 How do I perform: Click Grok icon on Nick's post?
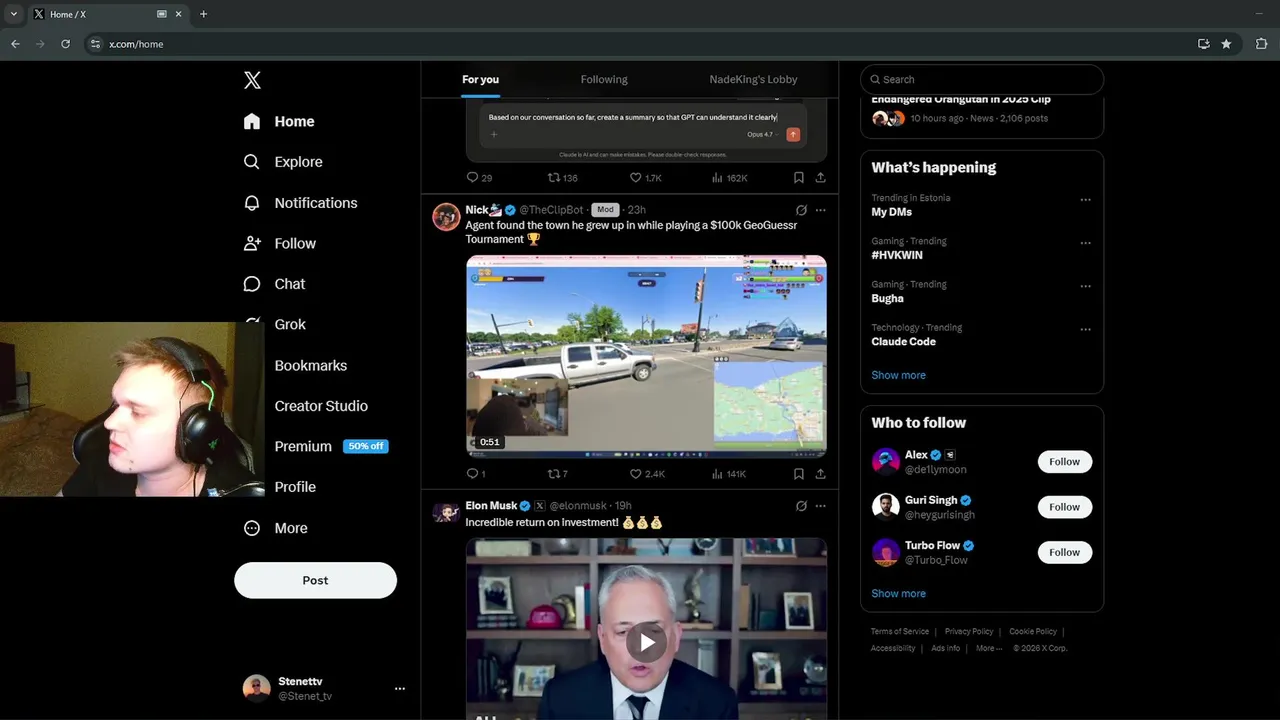click(x=801, y=210)
